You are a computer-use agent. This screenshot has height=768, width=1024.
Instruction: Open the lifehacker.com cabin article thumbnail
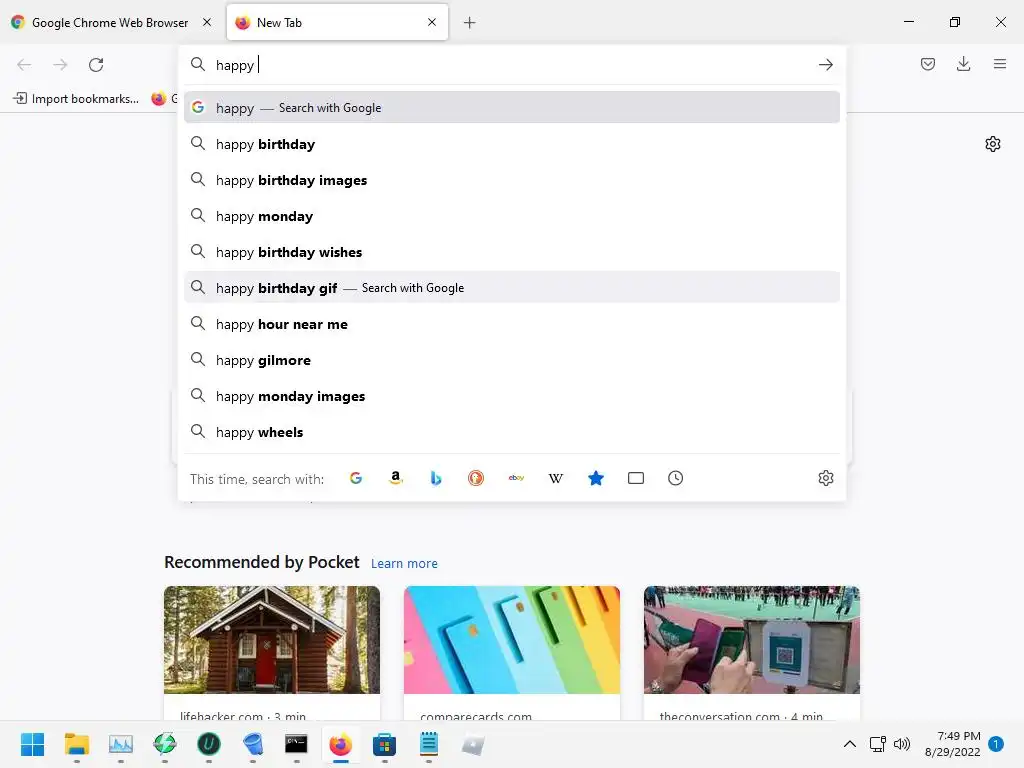tap(272, 639)
